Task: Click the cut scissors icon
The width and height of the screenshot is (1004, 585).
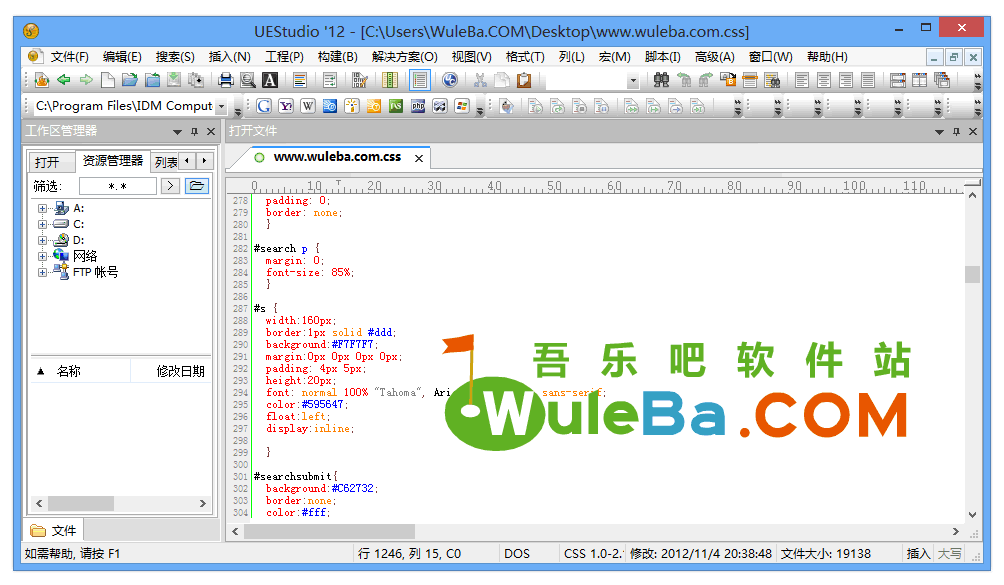Action: (480, 80)
